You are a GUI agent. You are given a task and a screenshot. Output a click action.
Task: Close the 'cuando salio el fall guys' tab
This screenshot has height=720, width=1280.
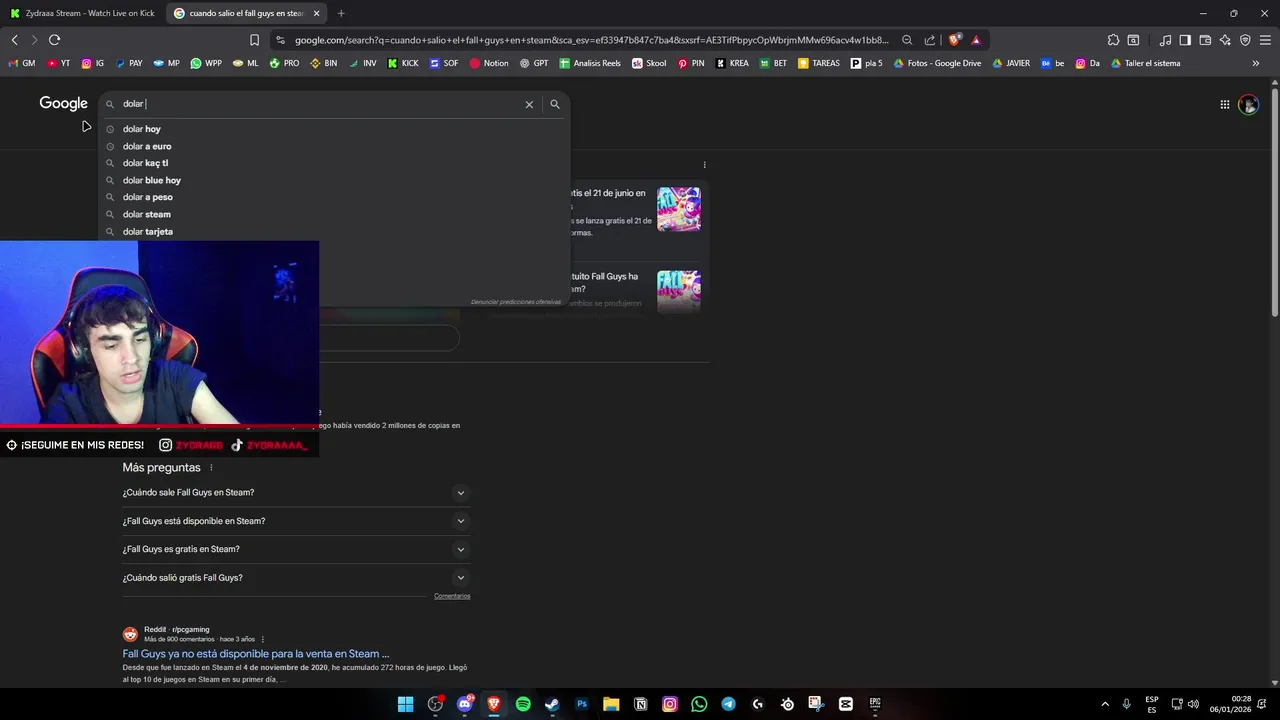click(316, 13)
